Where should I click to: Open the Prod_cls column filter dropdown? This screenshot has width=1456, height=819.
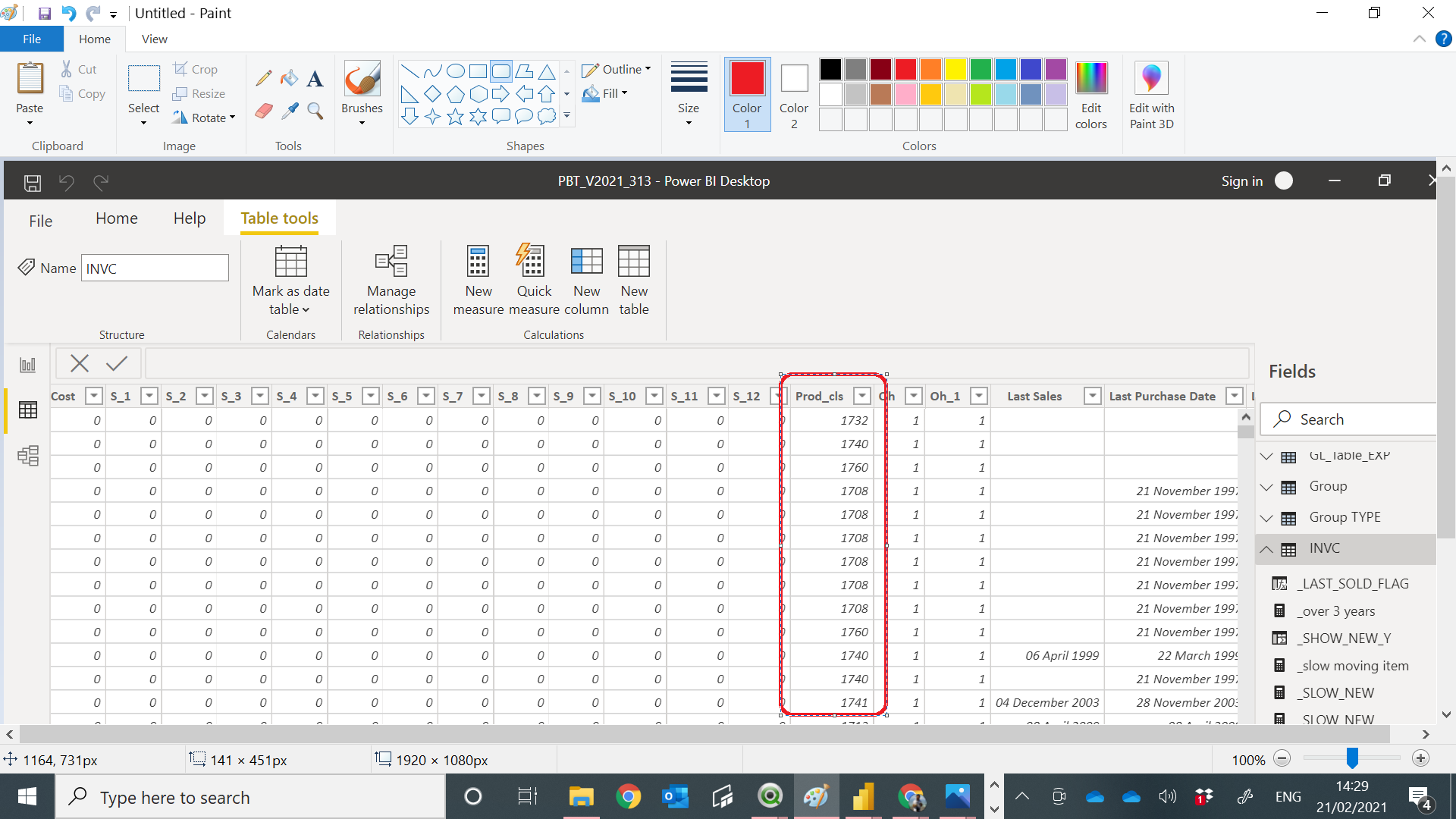coord(862,396)
